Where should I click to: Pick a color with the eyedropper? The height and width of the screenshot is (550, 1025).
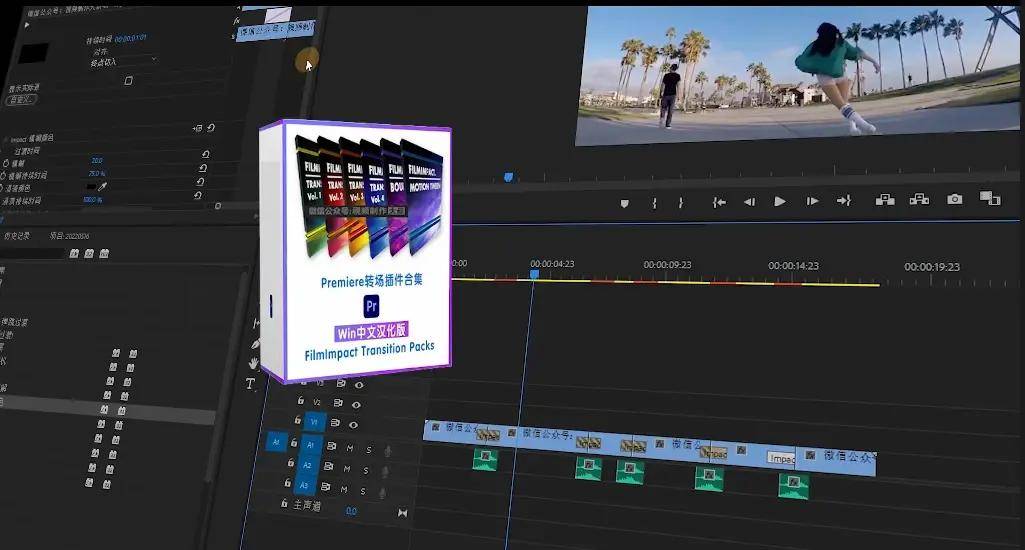tap(103, 186)
